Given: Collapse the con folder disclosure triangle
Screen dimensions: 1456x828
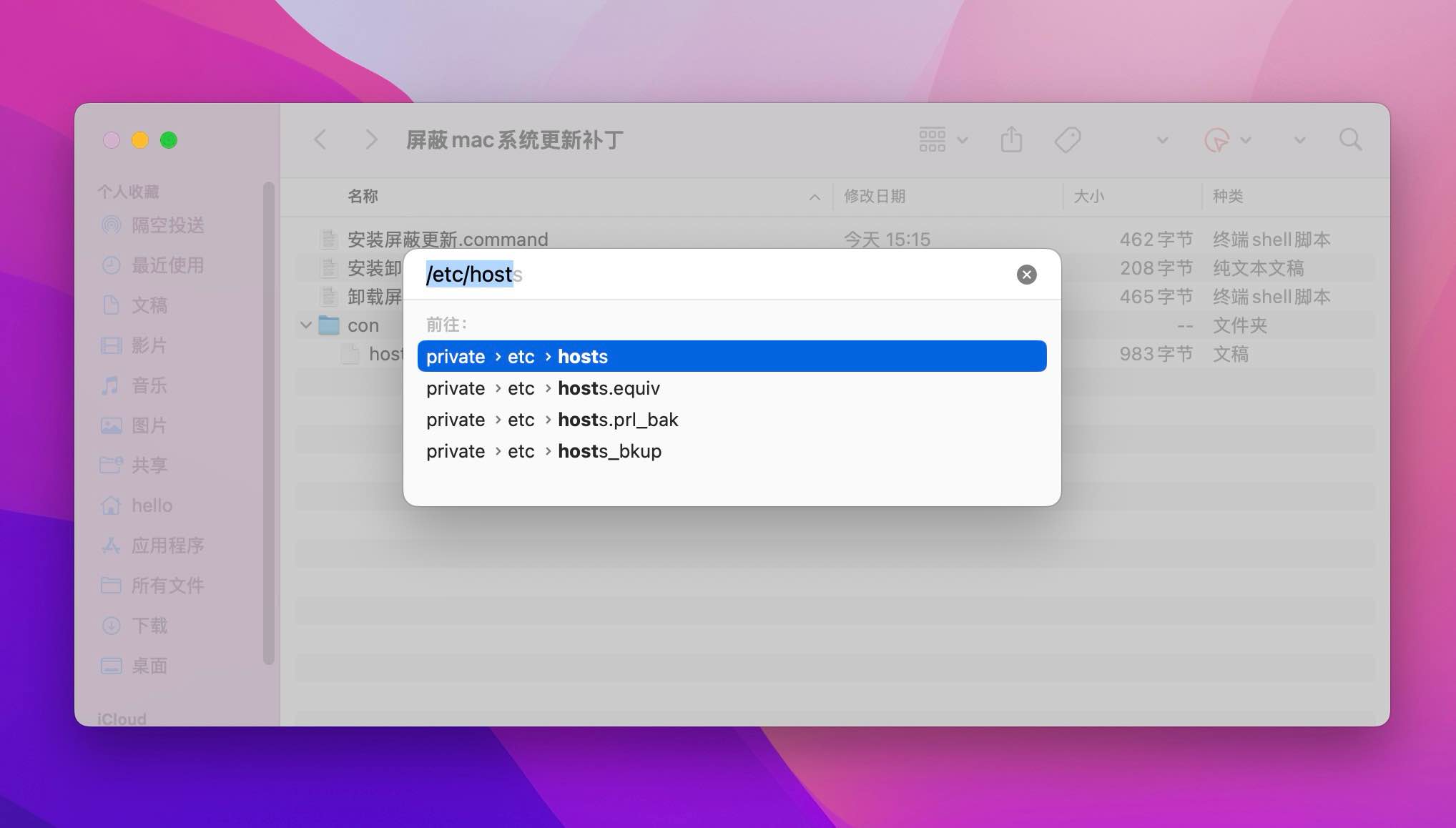Looking at the screenshot, I should pyautogui.click(x=307, y=325).
